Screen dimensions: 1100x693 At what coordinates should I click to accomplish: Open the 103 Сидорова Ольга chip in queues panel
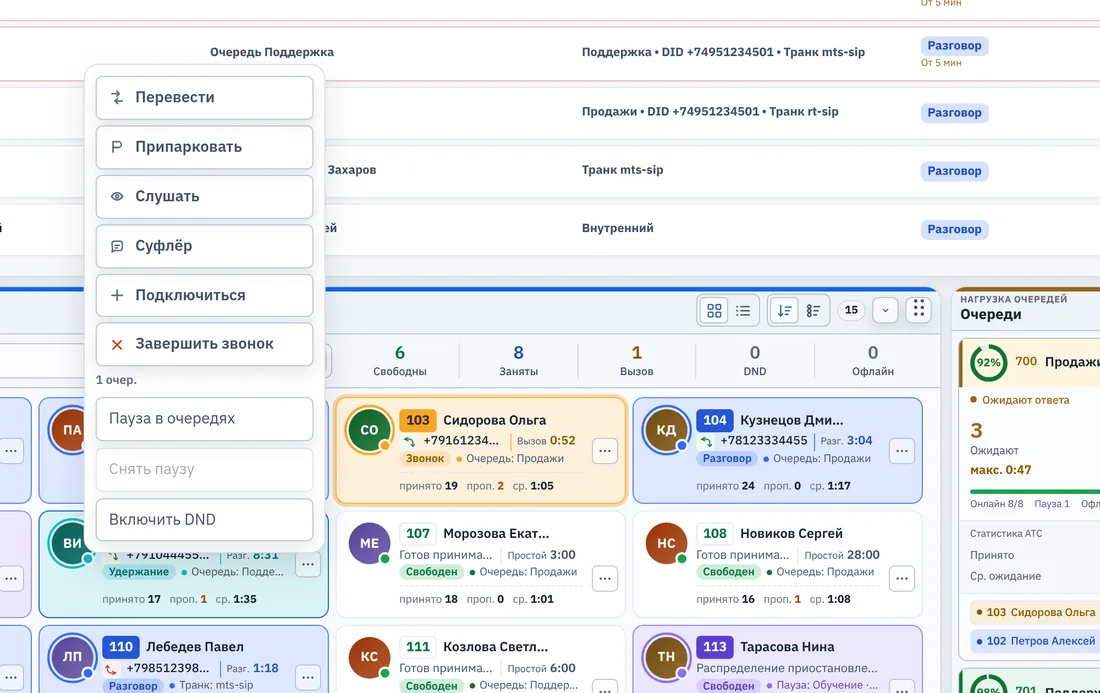1035,612
